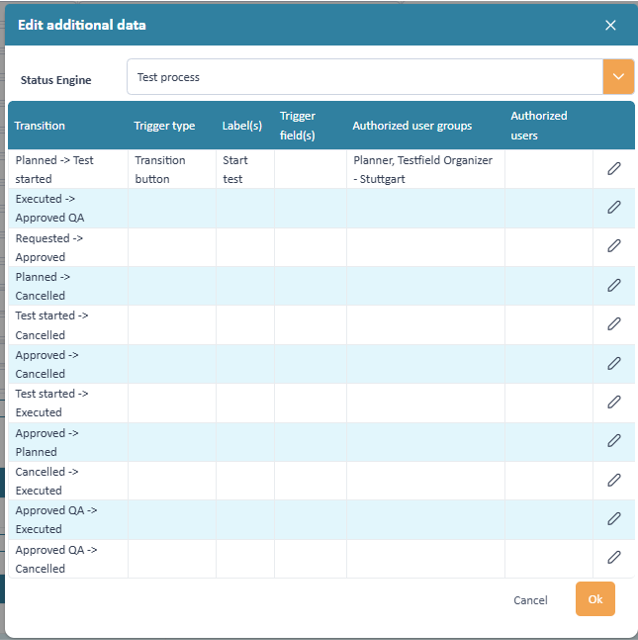This screenshot has height=640, width=638.
Task: Select the Planned -> Test started cell
Action: pos(68,169)
